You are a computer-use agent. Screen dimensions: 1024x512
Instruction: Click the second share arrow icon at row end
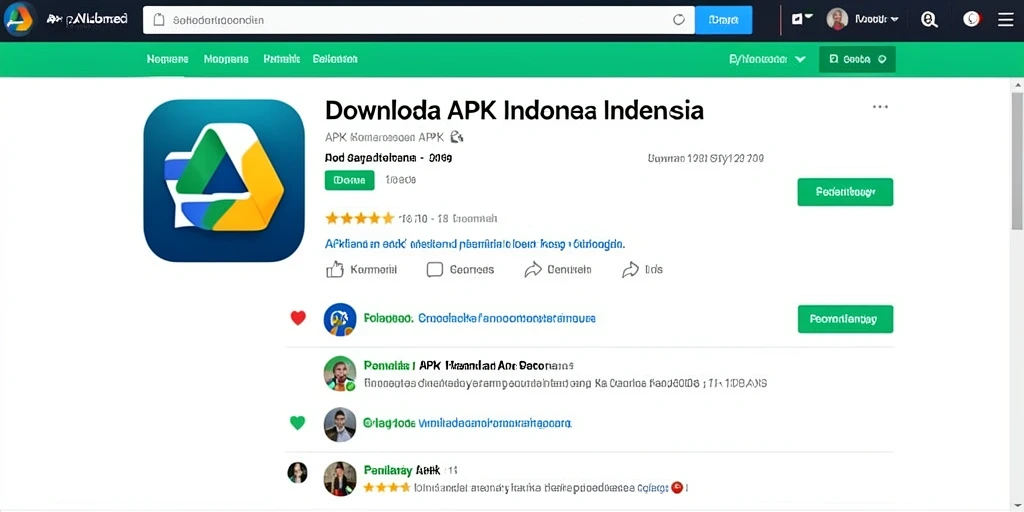(x=630, y=269)
